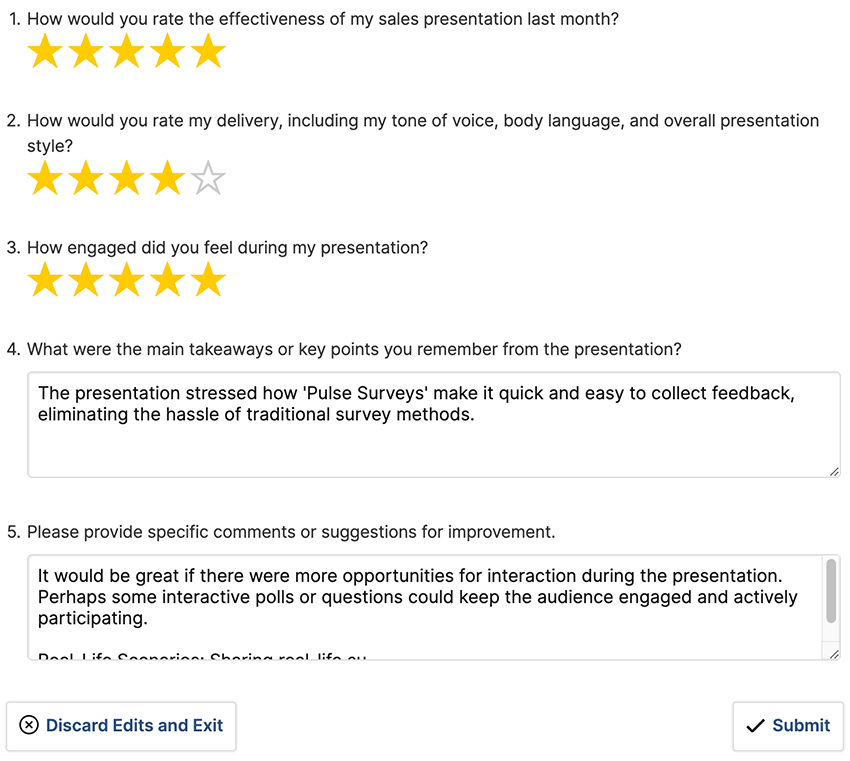Set sales presentation effectiveness rating to one star
Screen dimensions: 850x761
click(45, 51)
